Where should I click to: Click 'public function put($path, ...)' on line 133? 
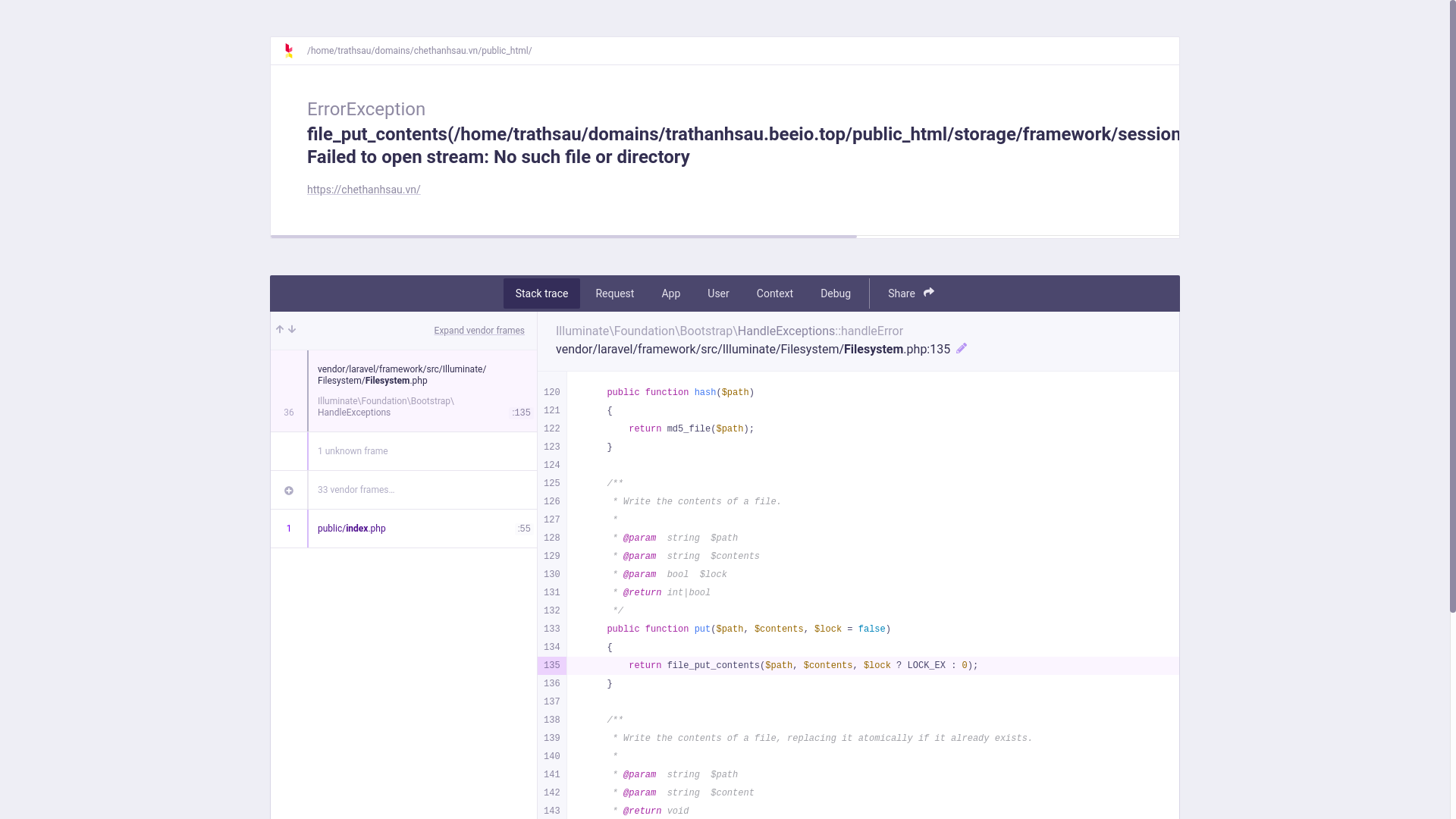[x=748, y=629]
